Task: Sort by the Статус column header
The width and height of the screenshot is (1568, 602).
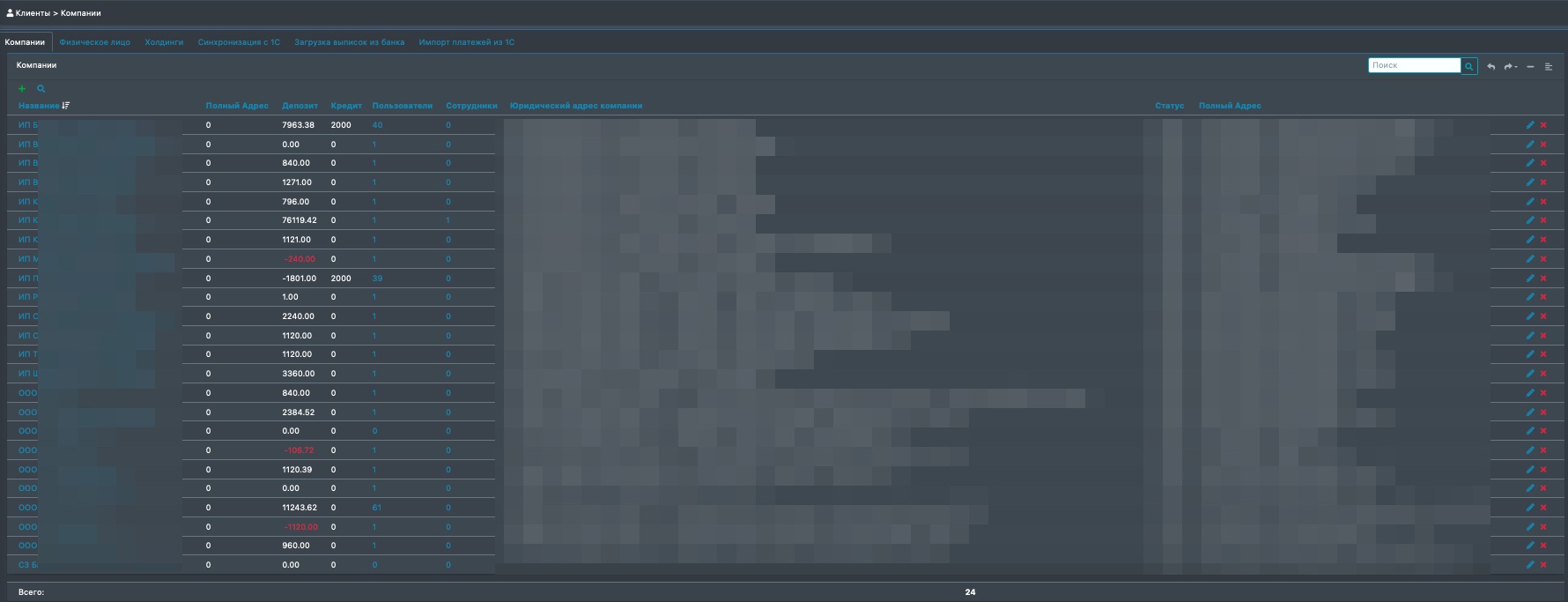Action: (x=1170, y=106)
